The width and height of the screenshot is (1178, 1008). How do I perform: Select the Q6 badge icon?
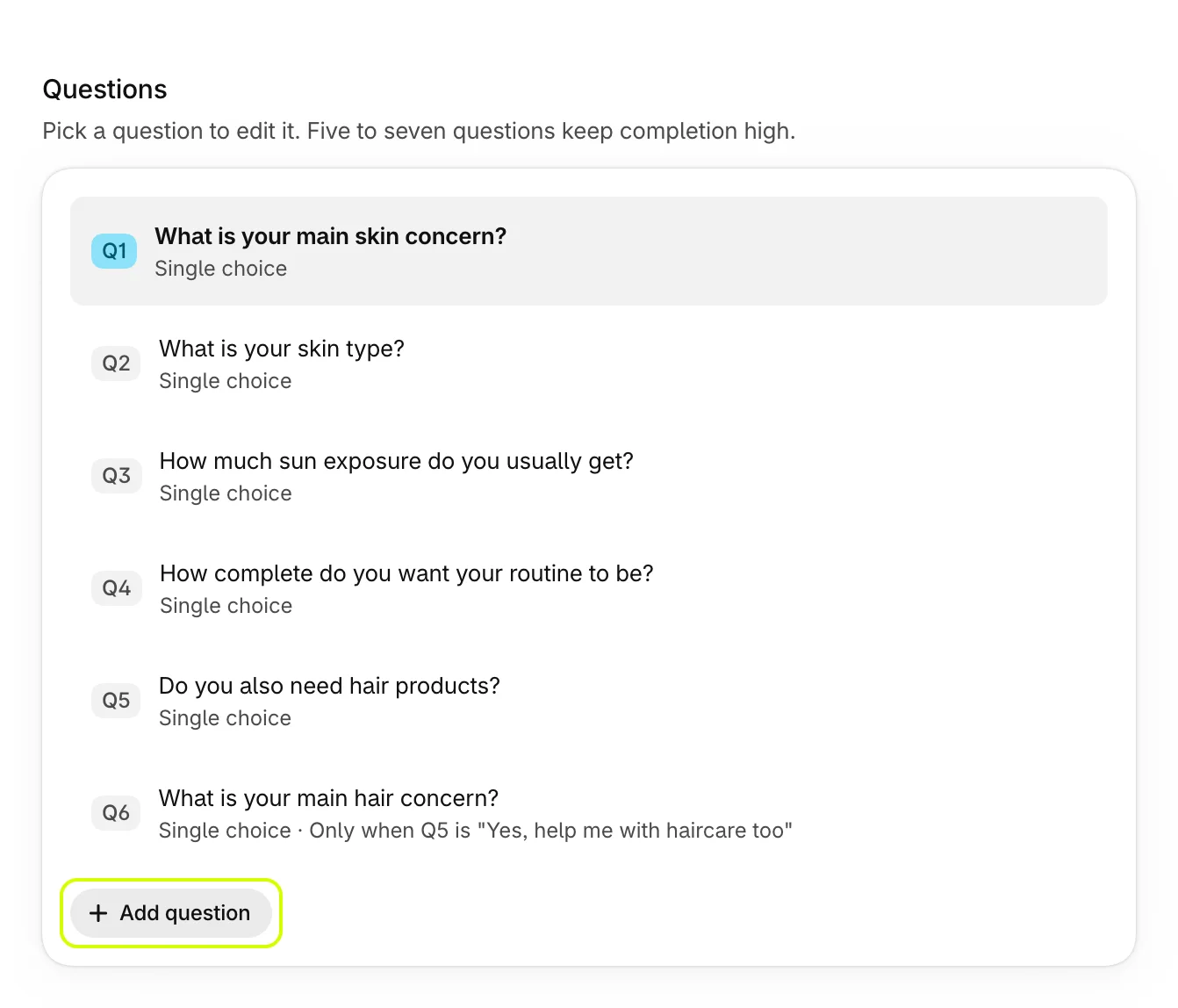click(116, 813)
